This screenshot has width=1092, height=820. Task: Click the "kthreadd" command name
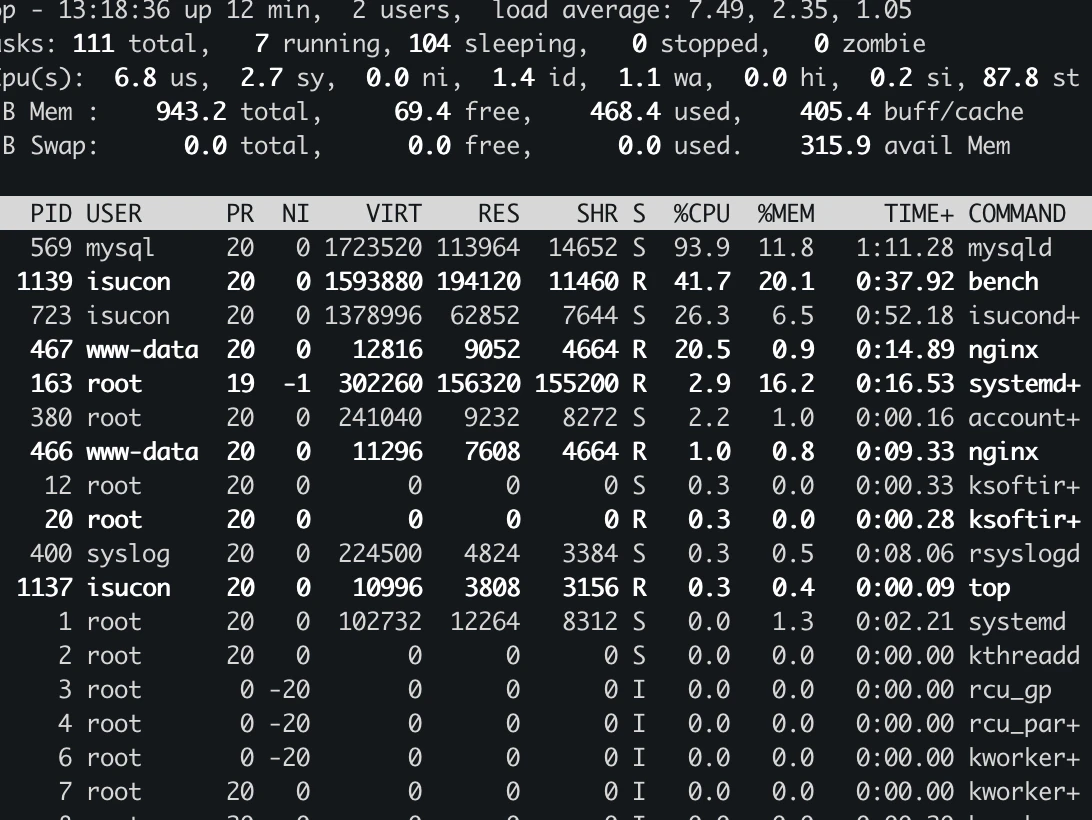point(1024,656)
